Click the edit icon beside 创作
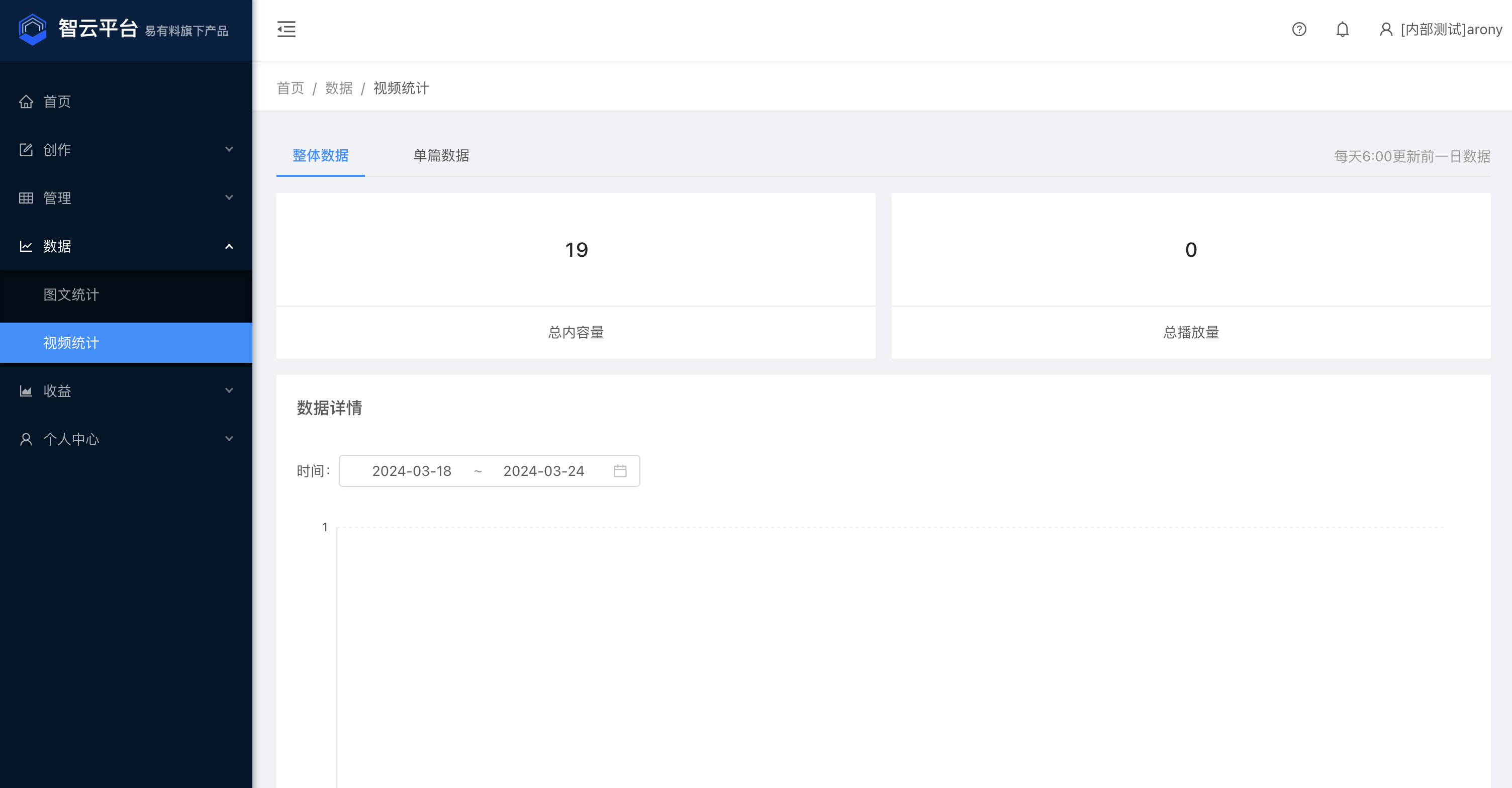1512x788 pixels. pos(26,150)
